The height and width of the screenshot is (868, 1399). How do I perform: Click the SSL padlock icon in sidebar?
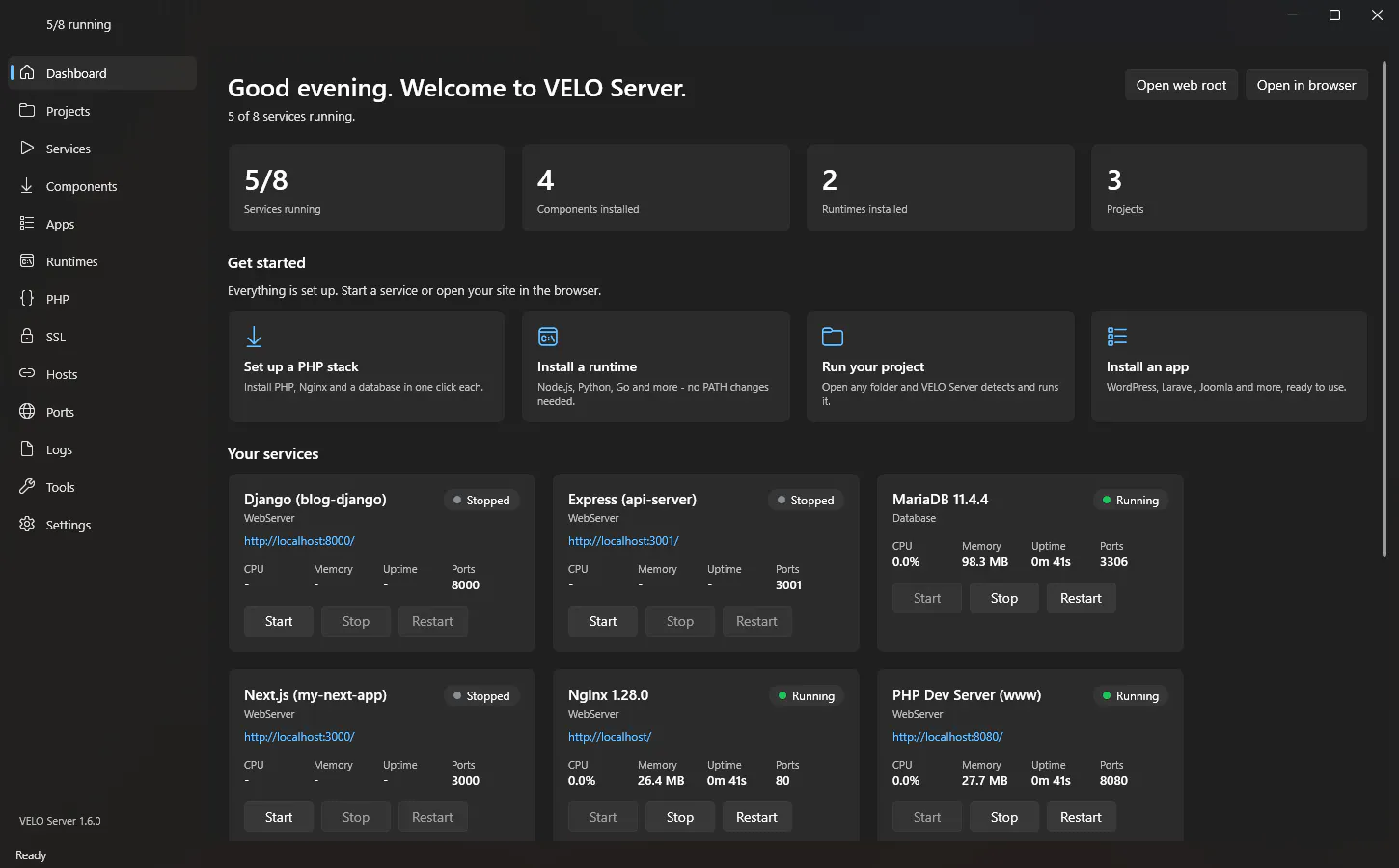(x=27, y=337)
